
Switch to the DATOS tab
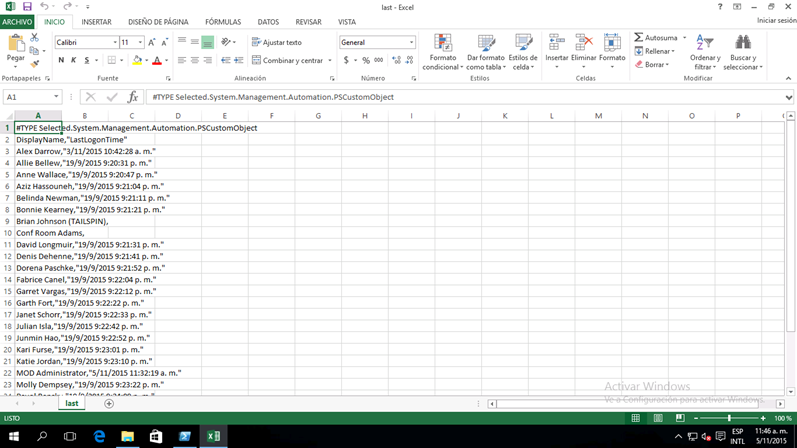pyautogui.click(x=268, y=22)
